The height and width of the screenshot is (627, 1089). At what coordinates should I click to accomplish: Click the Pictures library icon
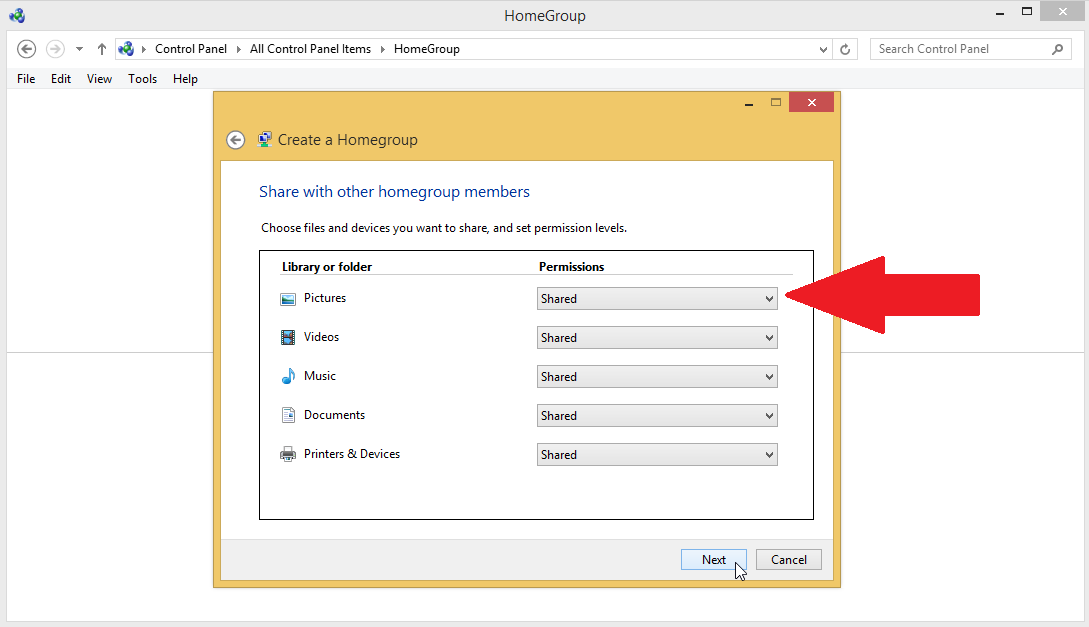point(288,299)
